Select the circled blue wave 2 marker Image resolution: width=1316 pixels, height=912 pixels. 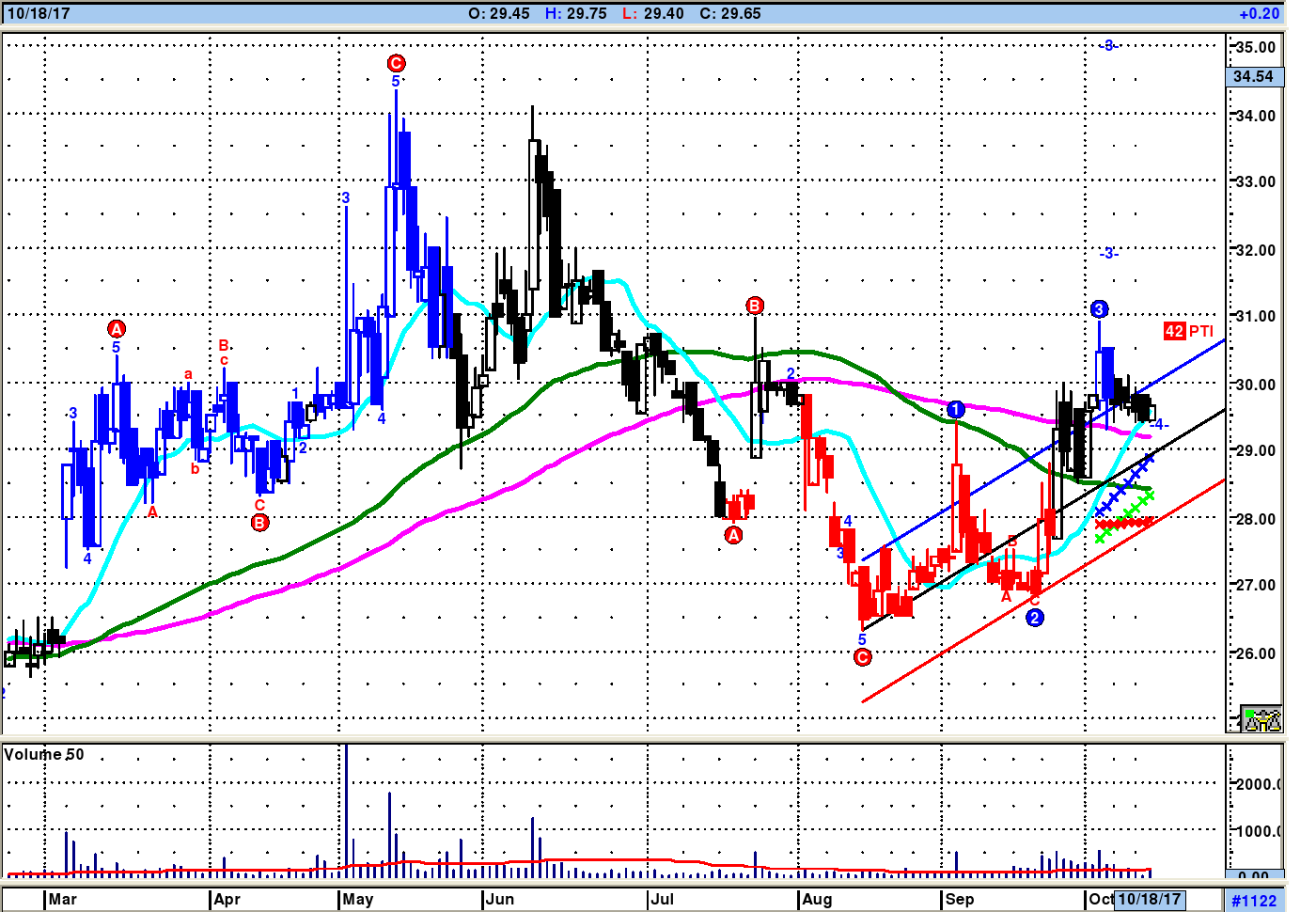1034,618
